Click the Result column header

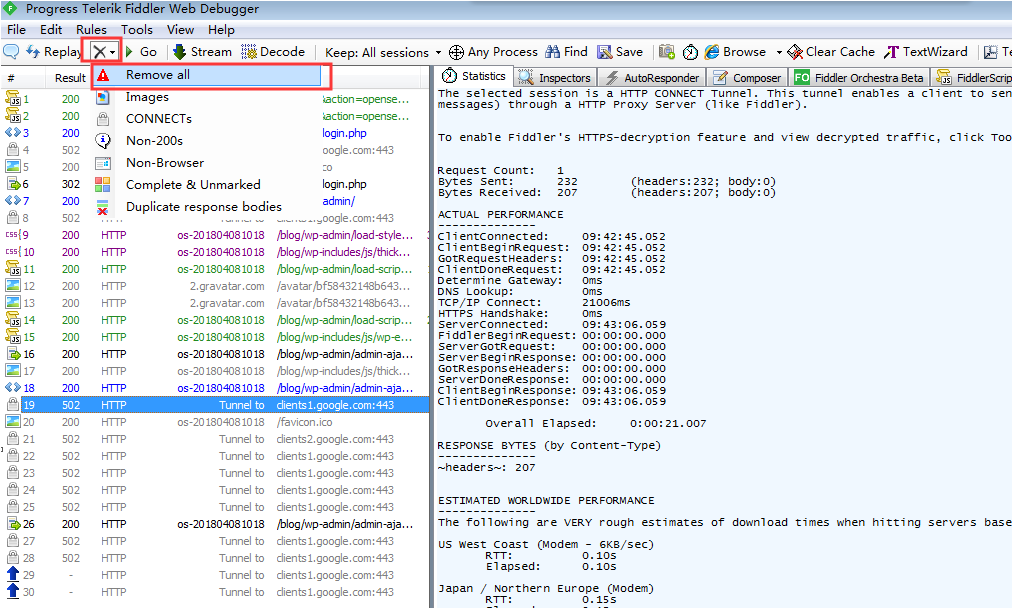tap(70, 78)
